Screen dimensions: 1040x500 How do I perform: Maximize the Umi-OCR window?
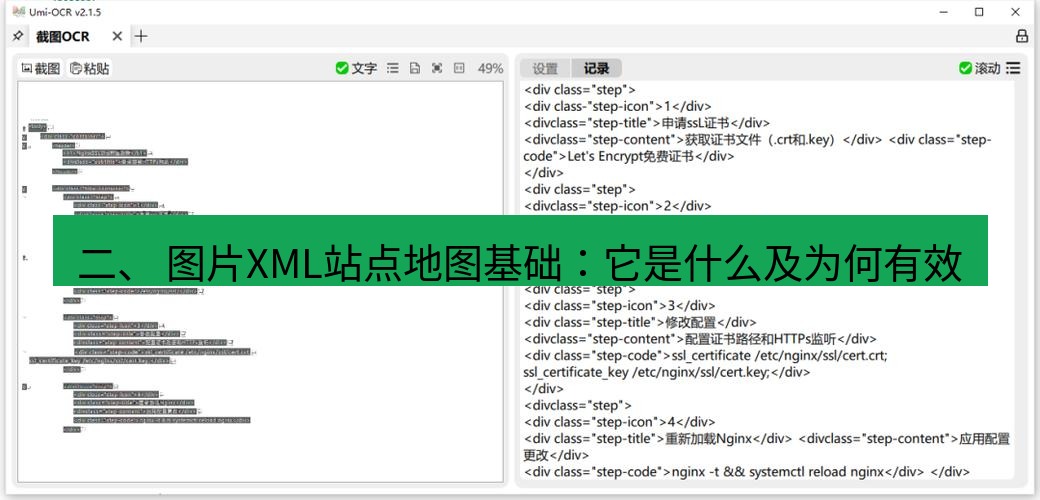point(979,11)
